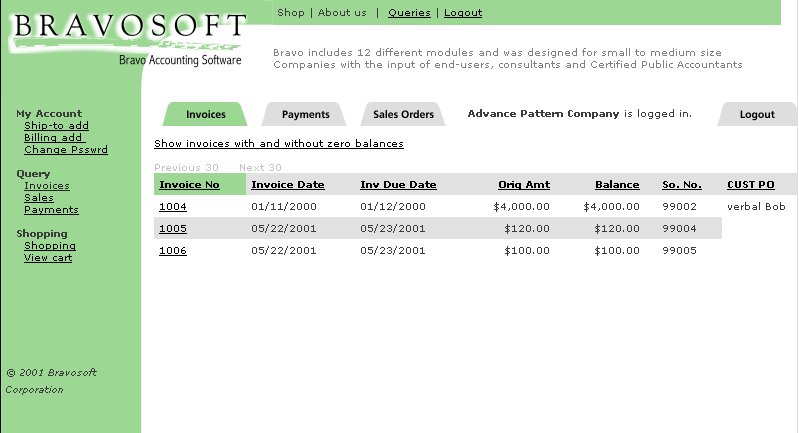This screenshot has height=433, width=799.
Task: Open invoice number 1004
Action: pyautogui.click(x=172, y=207)
